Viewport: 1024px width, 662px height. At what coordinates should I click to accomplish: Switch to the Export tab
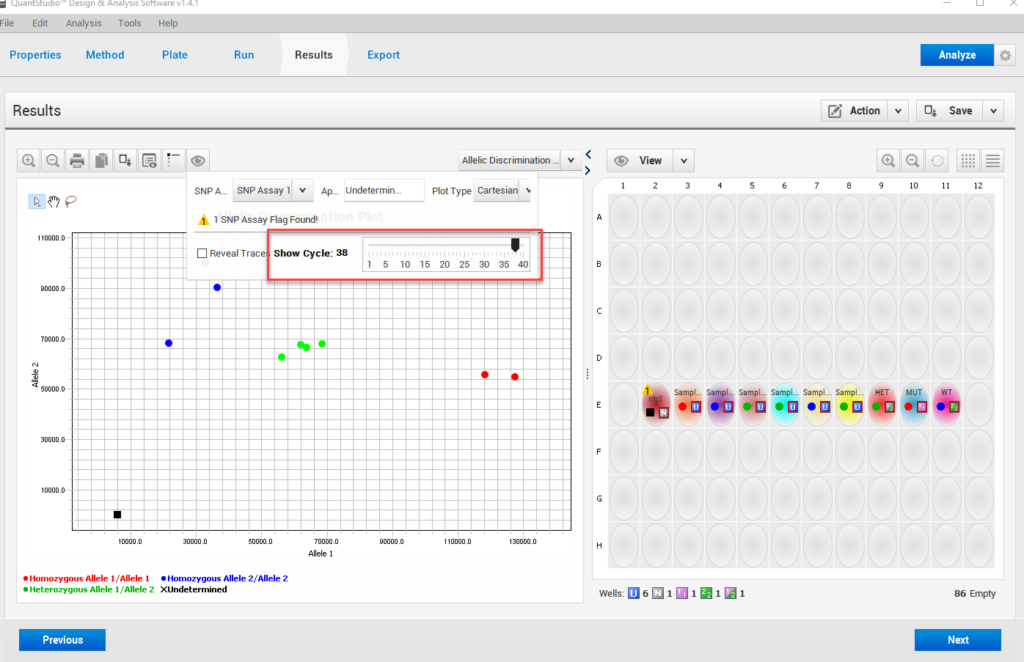point(383,55)
